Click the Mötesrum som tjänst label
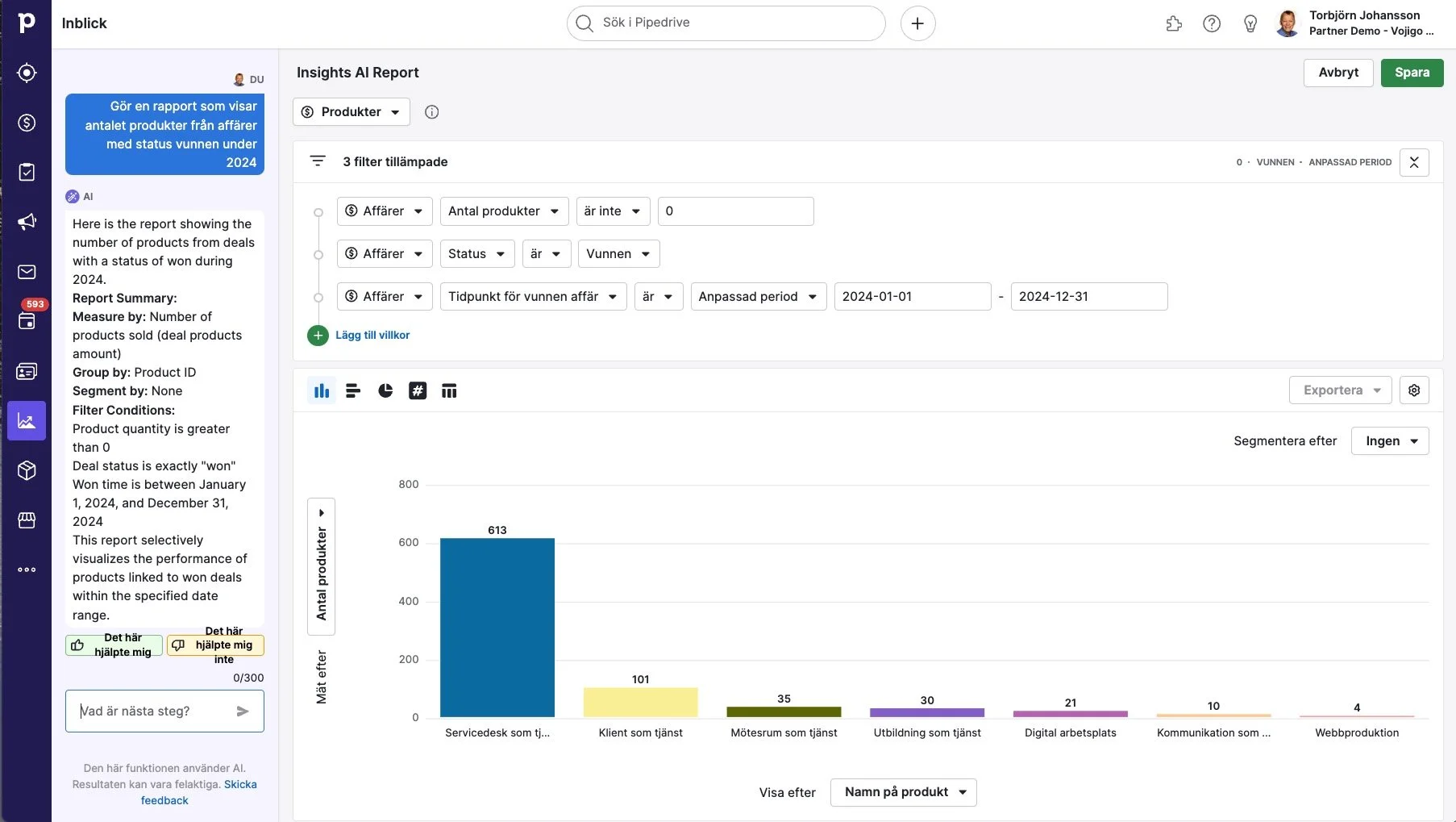 784,732
